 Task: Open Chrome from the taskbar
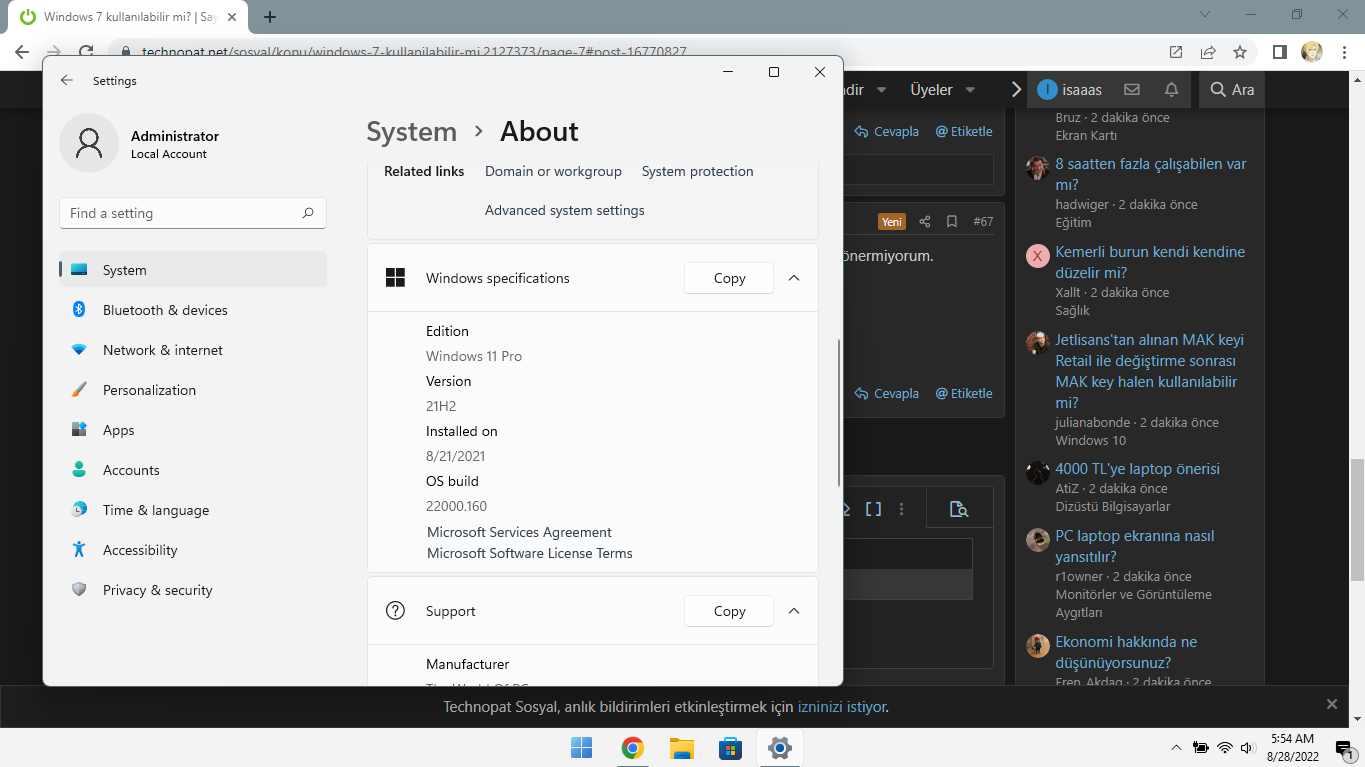[632, 747]
